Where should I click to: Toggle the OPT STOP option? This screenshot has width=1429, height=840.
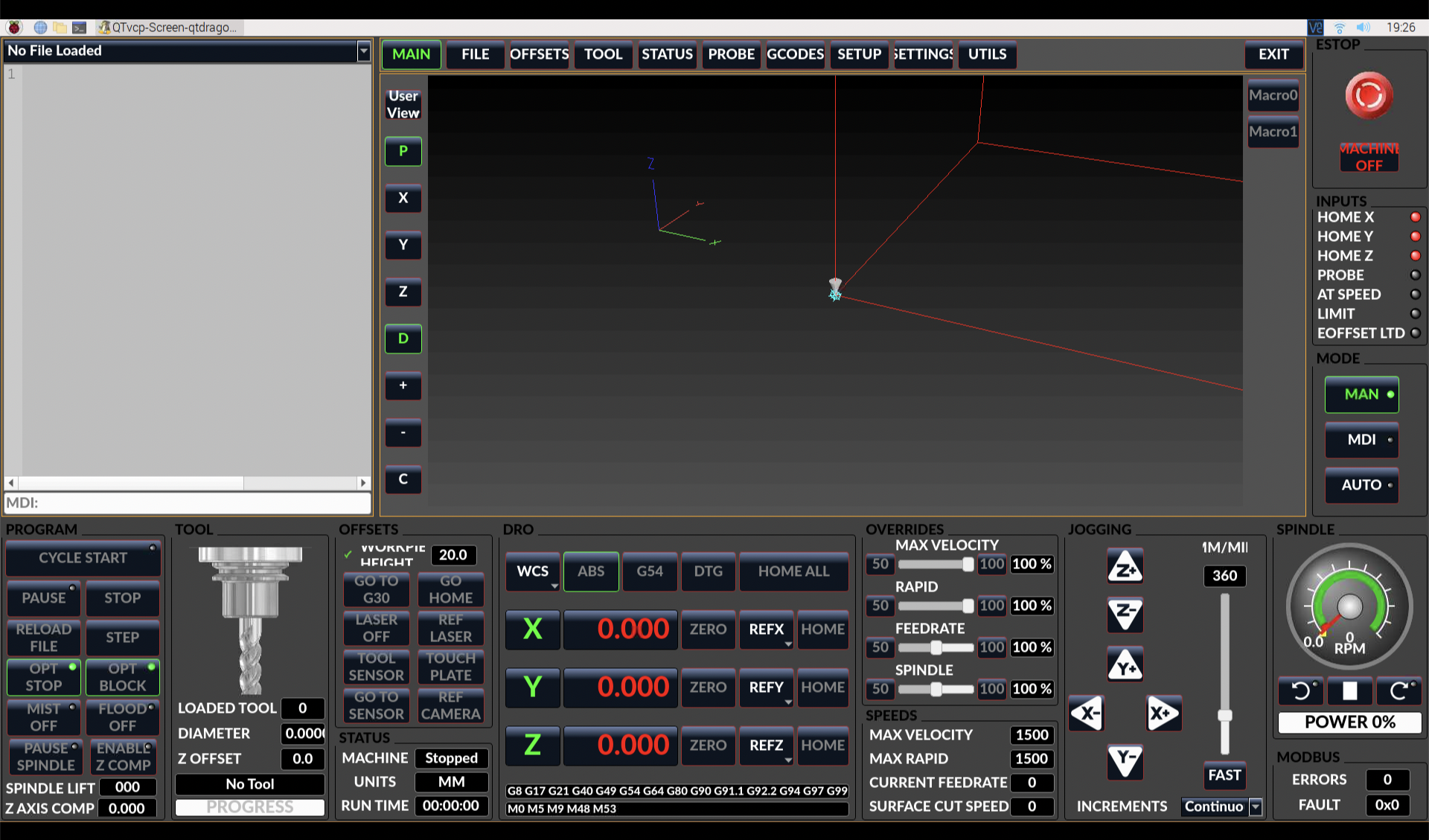pos(44,677)
